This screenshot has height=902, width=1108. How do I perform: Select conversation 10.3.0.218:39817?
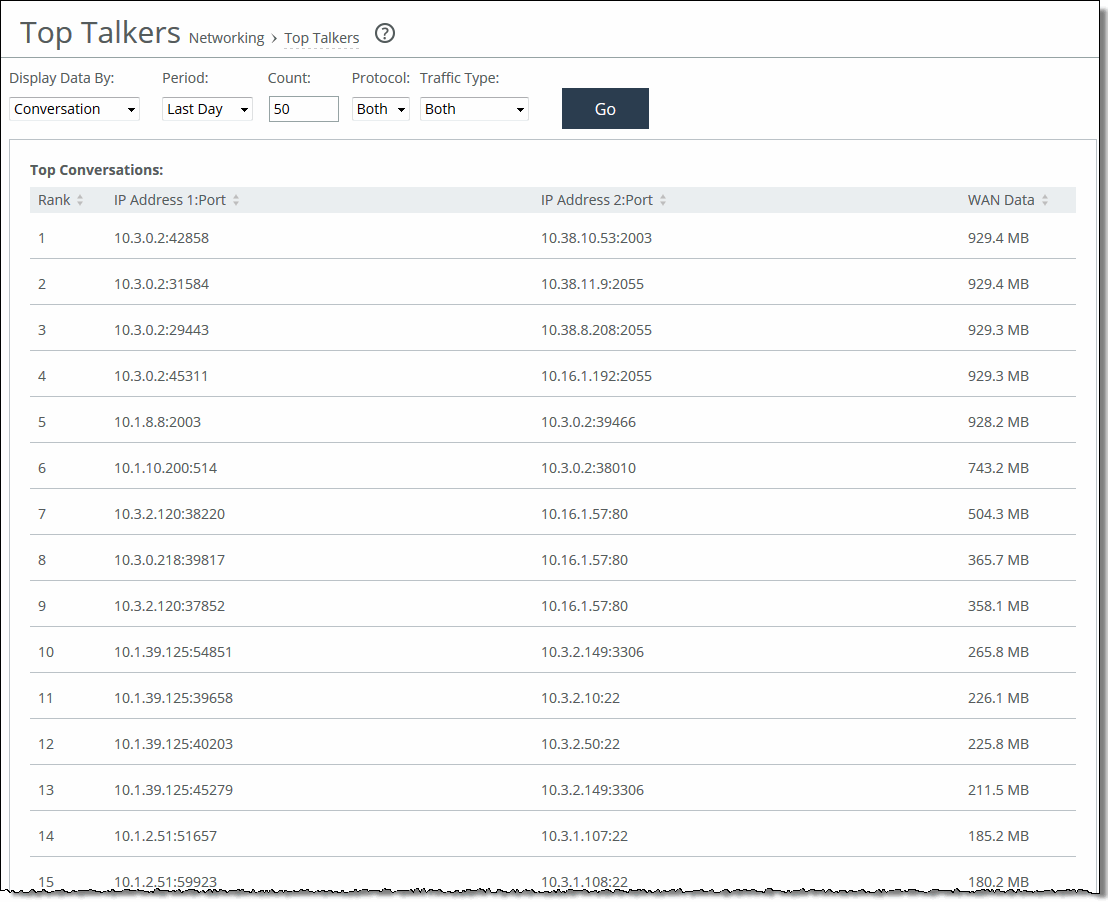tap(169, 560)
